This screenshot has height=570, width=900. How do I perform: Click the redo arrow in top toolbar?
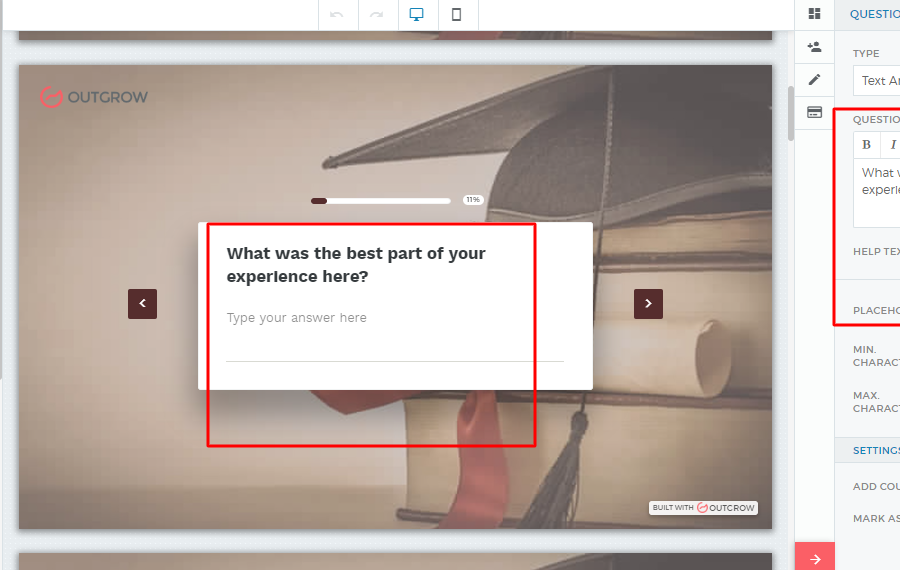[377, 15]
